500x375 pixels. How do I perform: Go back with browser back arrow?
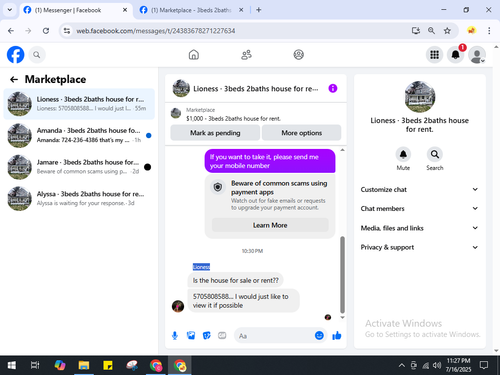click(11, 31)
